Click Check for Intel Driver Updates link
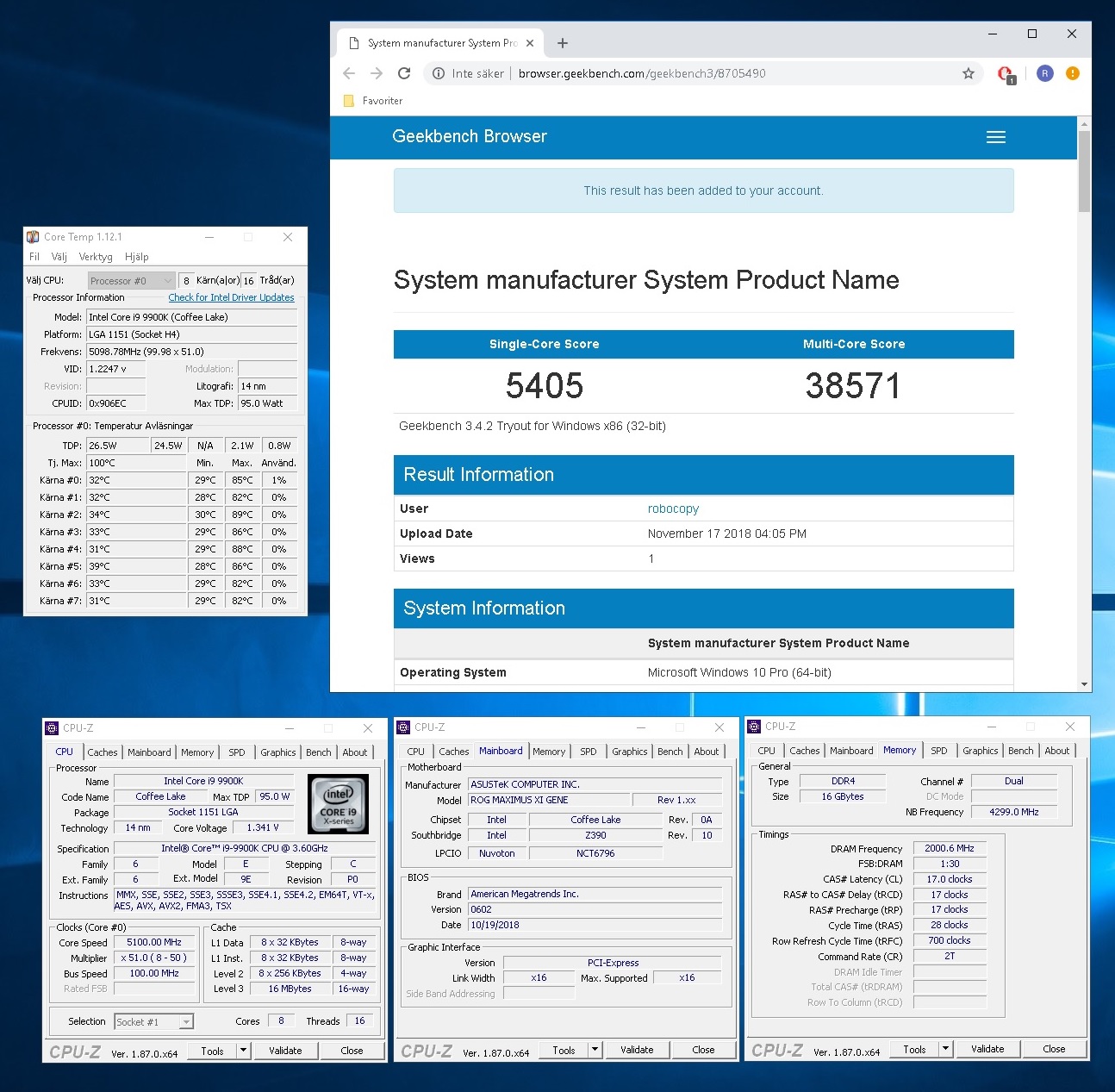 click(231, 297)
